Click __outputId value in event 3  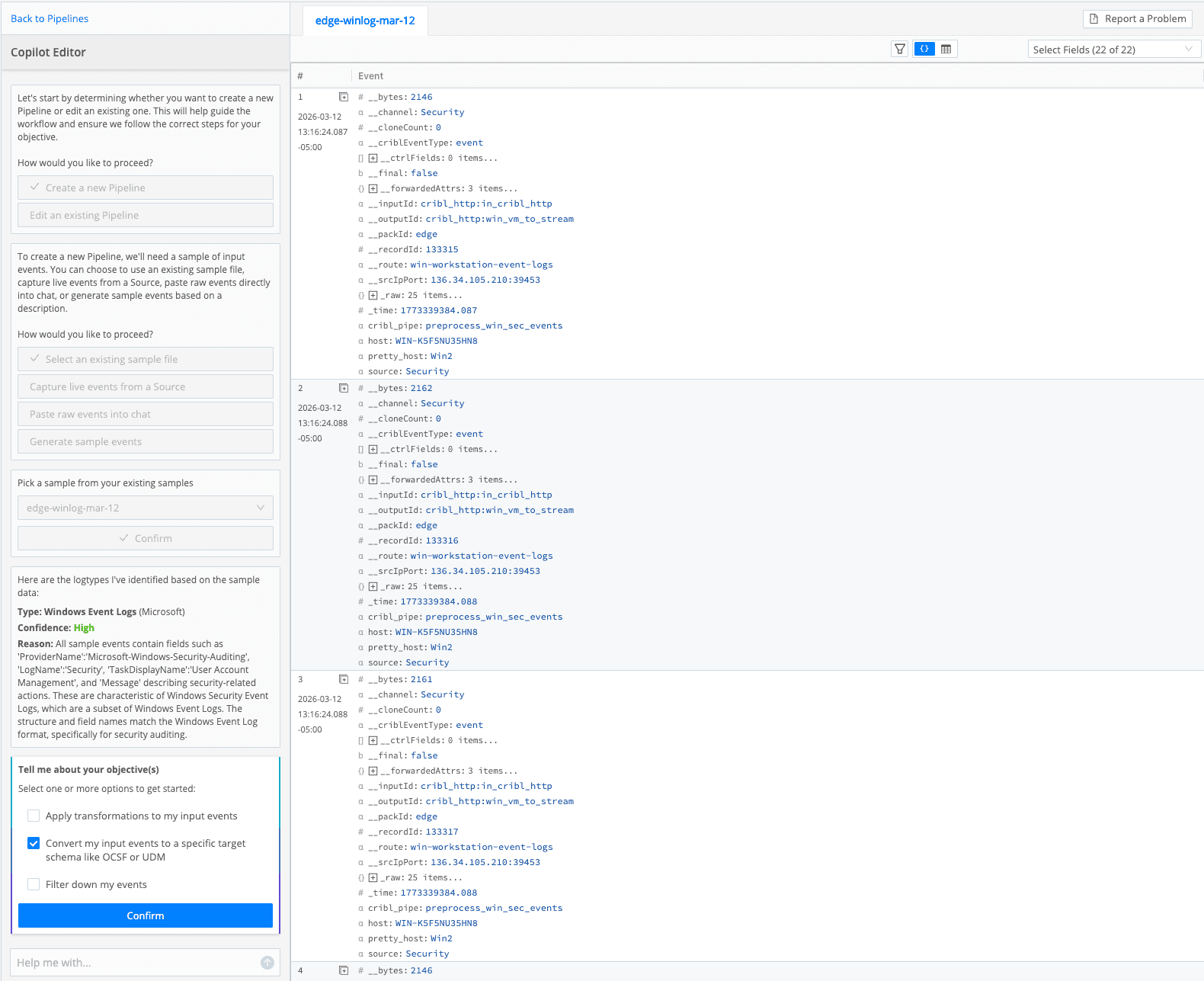(500, 801)
